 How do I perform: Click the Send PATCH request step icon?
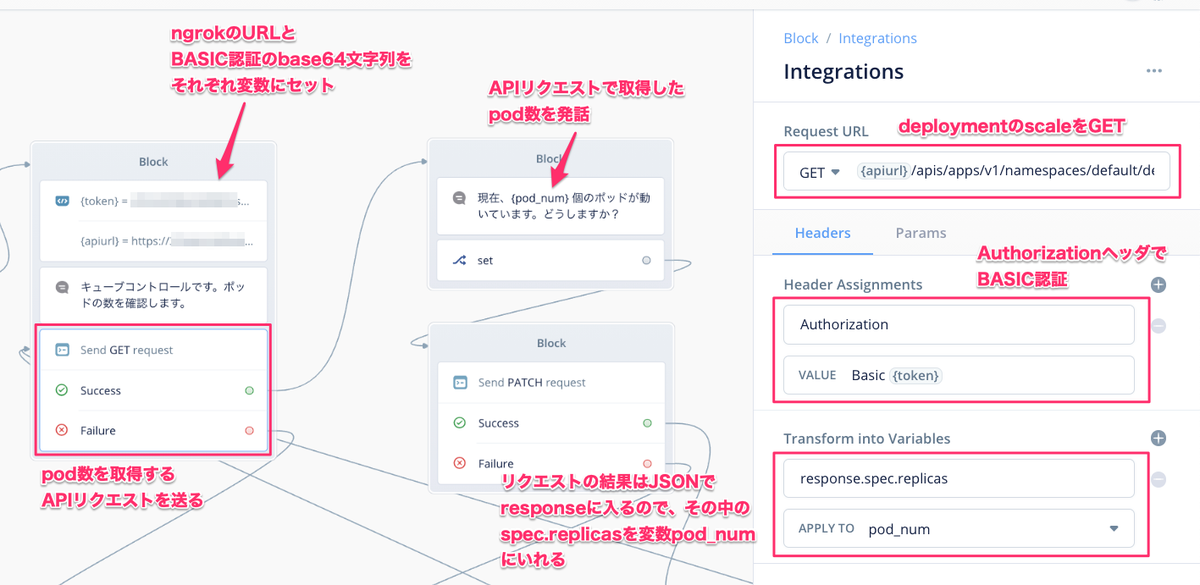tap(460, 382)
